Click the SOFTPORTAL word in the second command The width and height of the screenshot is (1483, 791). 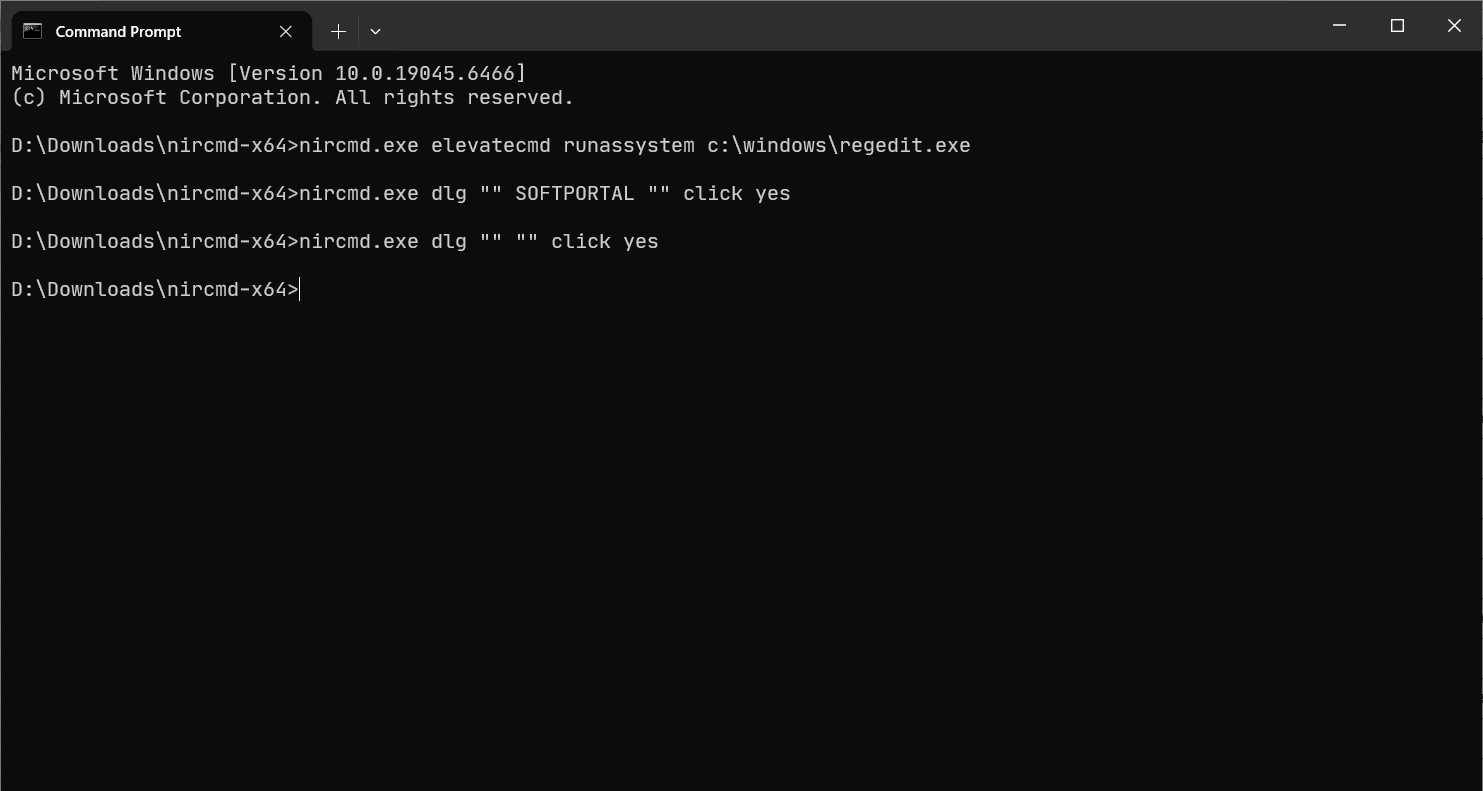[x=574, y=194]
